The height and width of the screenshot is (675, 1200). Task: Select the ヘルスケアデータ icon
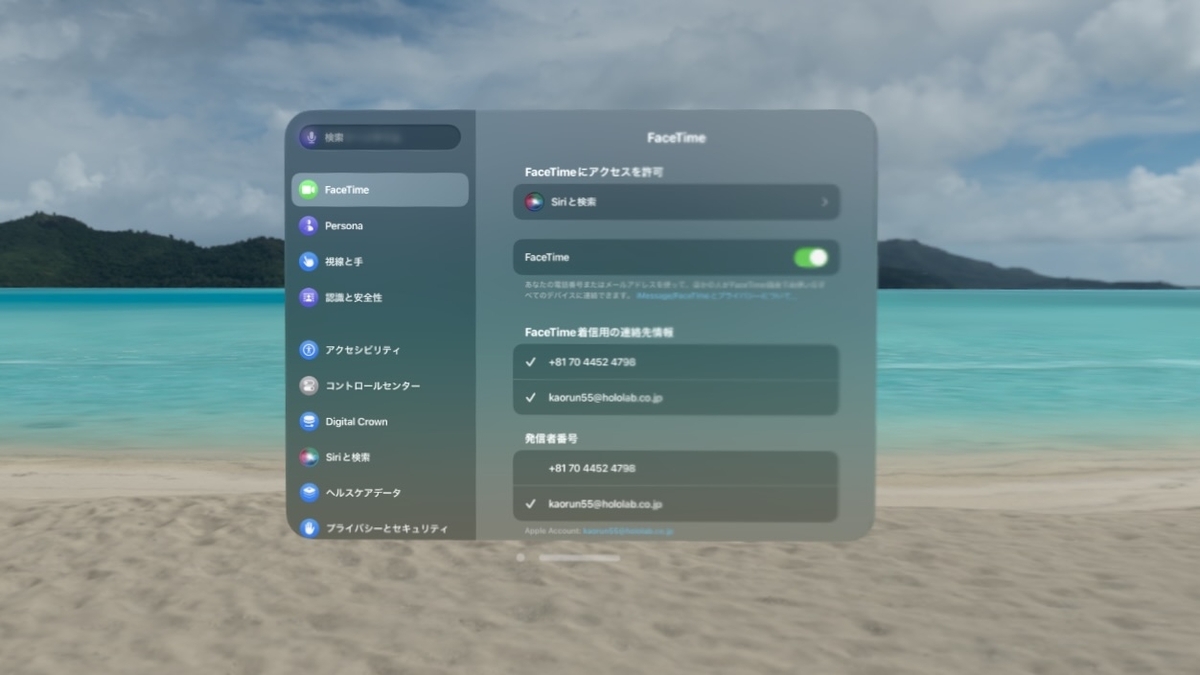[x=308, y=493]
